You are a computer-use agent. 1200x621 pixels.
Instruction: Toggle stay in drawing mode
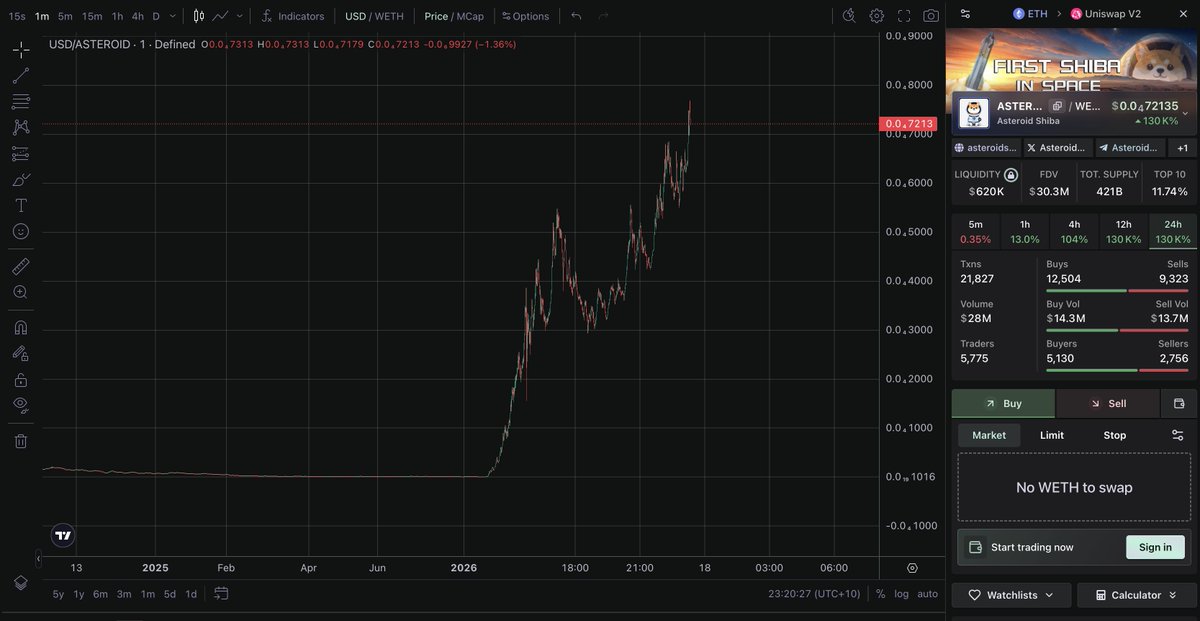[21, 353]
